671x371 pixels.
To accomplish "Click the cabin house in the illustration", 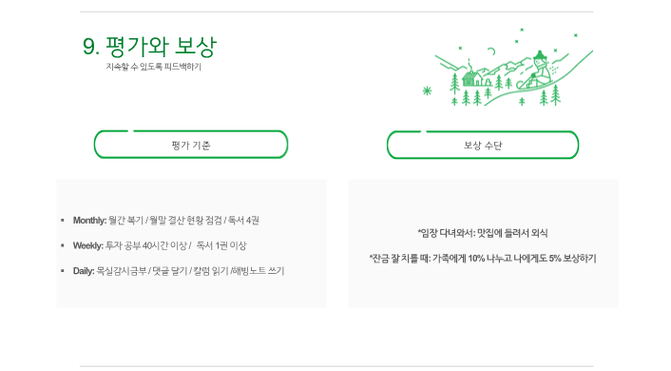I will tap(472, 78).
